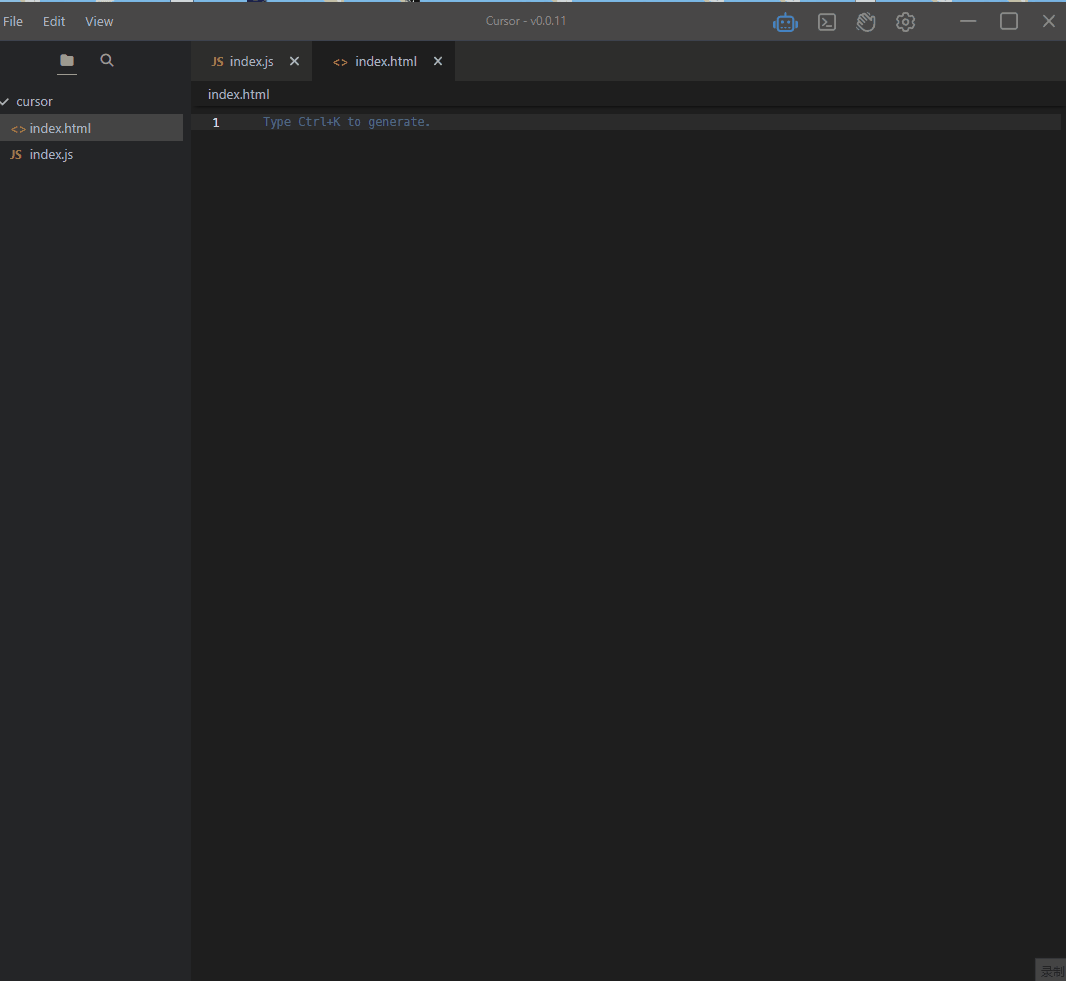Open the AI chat robot icon
Viewport: 1066px width, 981px height.
(785, 22)
